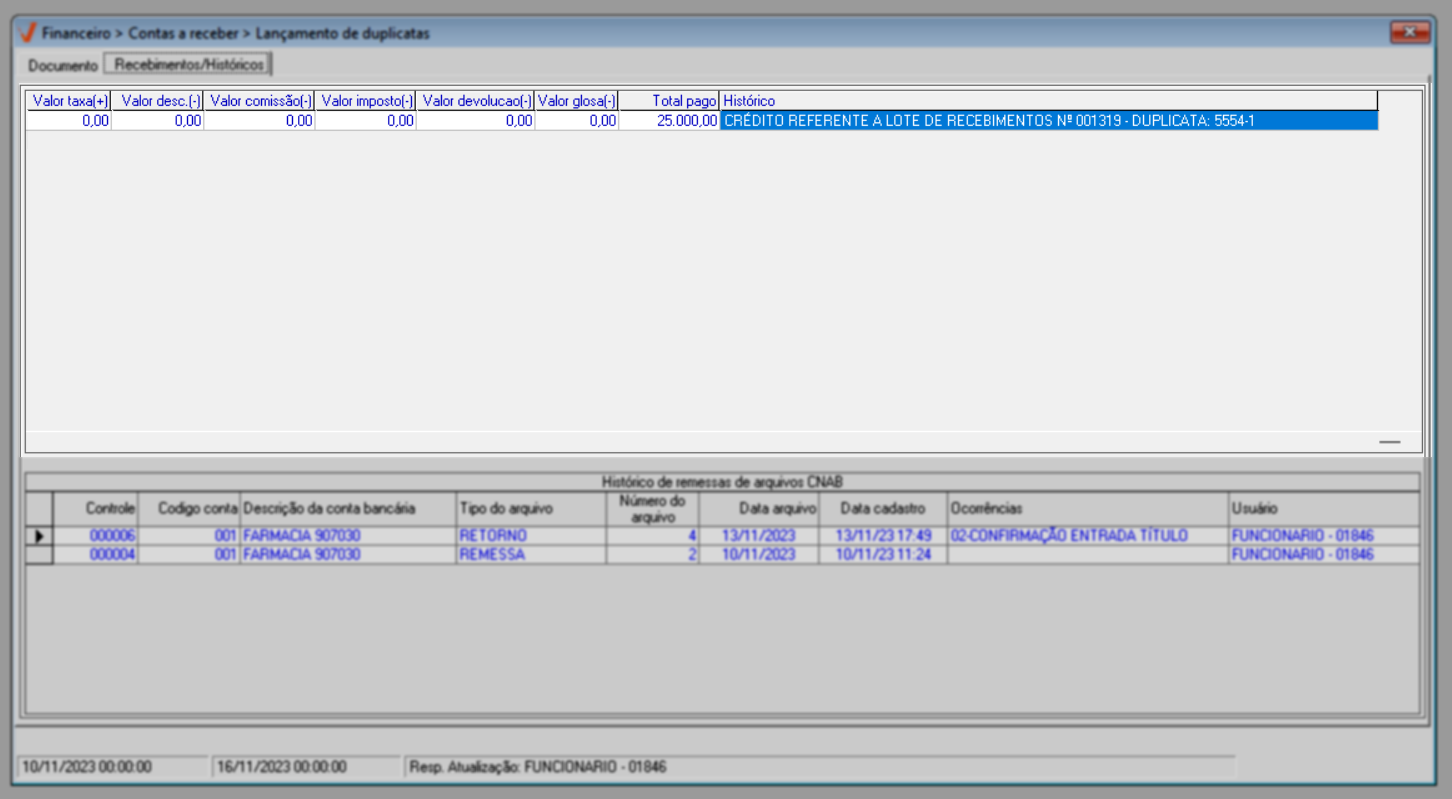Click the 0,00 cell under Valor glosa(-)

[x=577, y=121]
